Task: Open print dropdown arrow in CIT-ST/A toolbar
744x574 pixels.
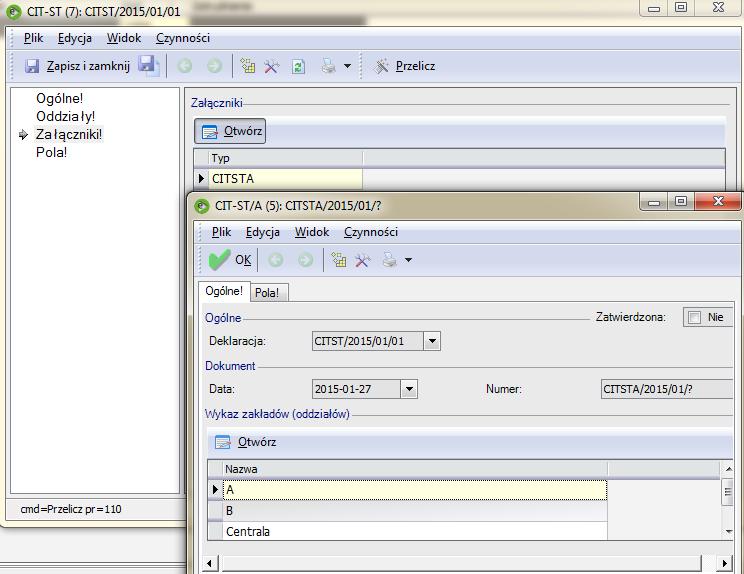Action: coord(409,260)
